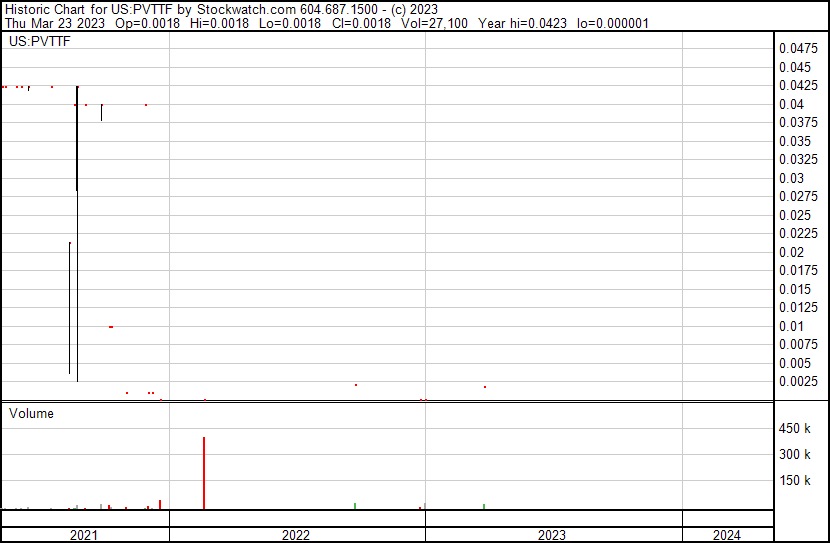
Task: Click the Thu Mar 23 2023 date text
Action: point(55,23)
